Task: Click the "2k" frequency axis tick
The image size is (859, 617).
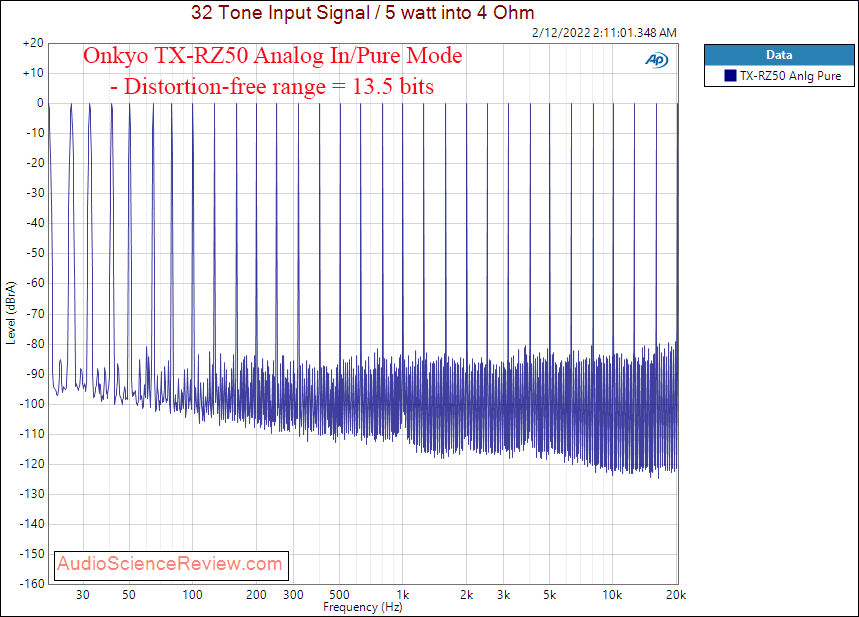Action: coord(466,595)
